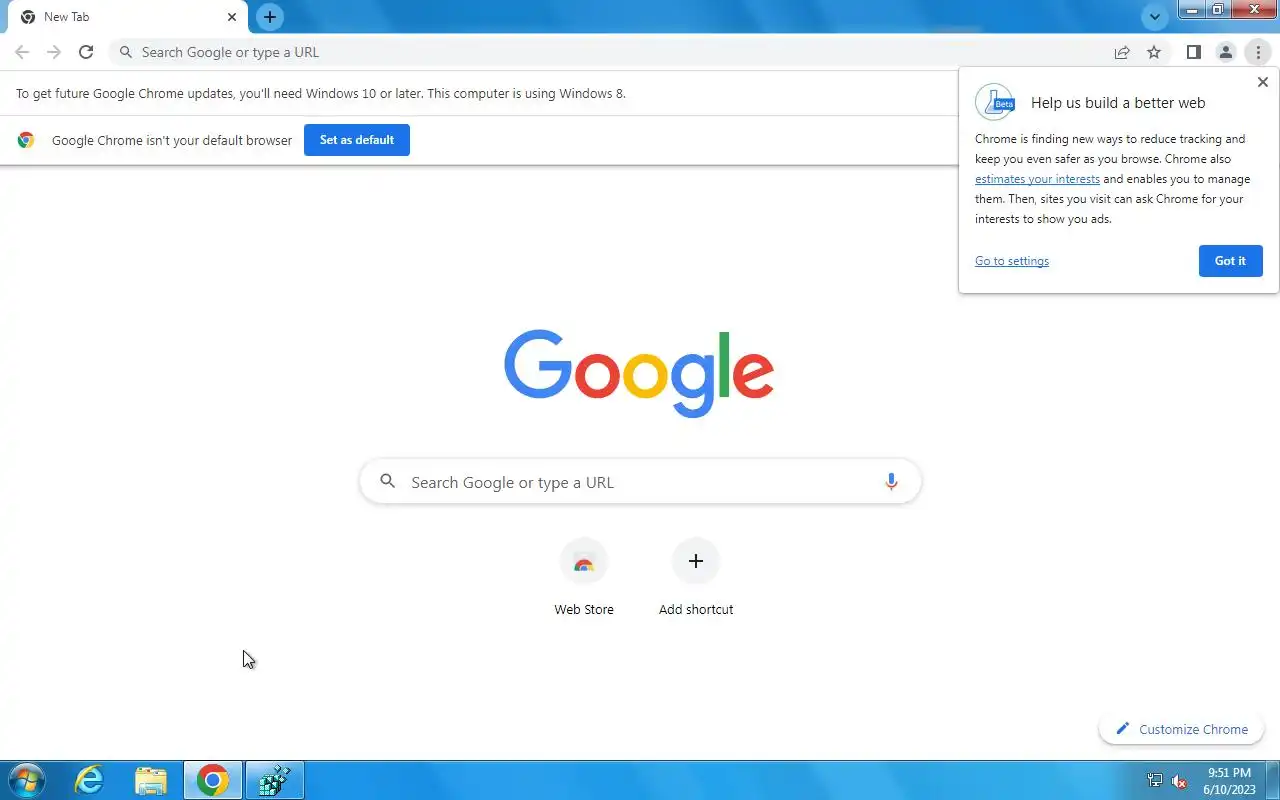Start voice search microphone icon
Image resolution: width=1280 pixels, height=800 pixels.
pos(891,482)
